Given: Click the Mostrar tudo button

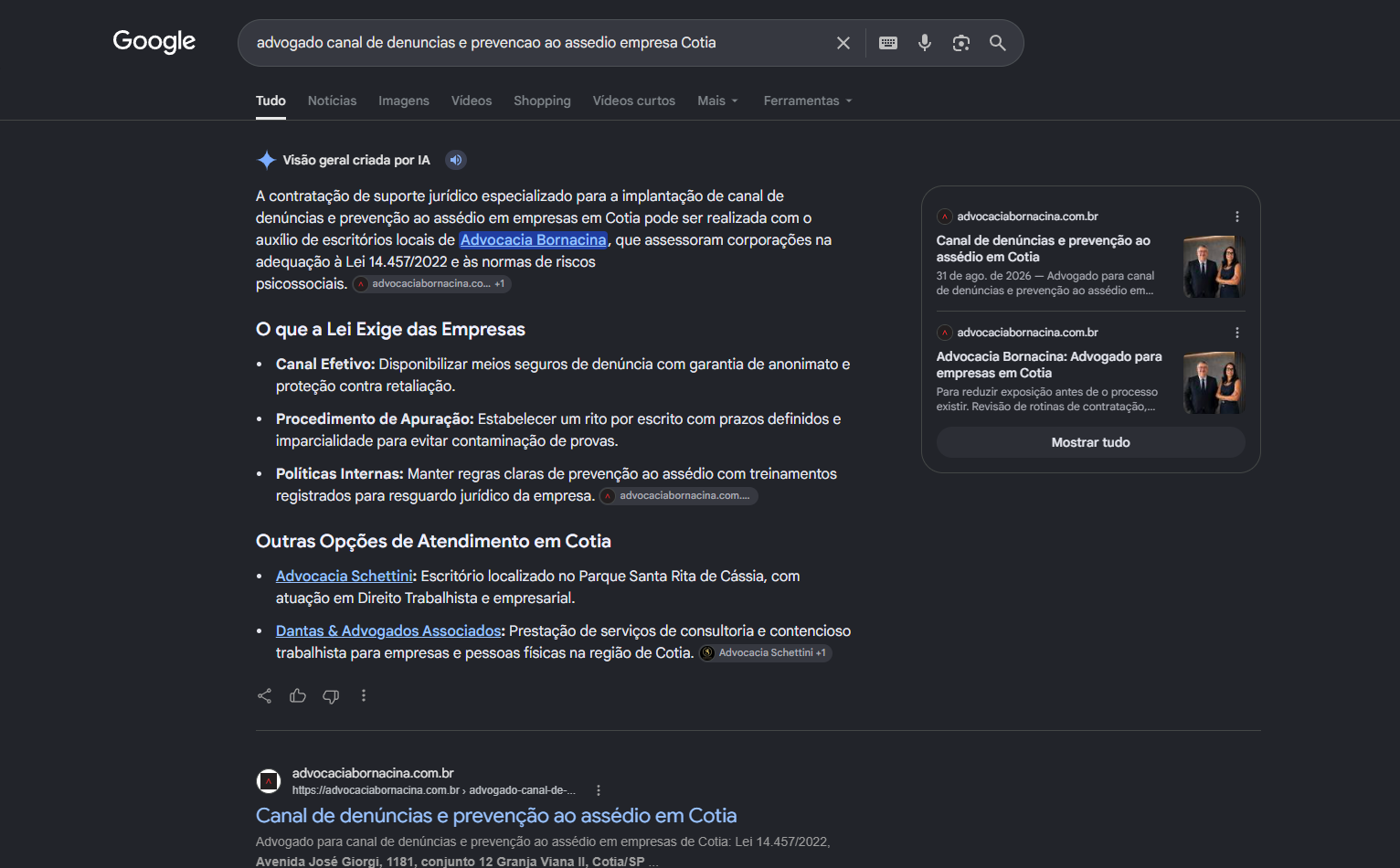Looking at the screenshot, I should (x=1091, y=442).
